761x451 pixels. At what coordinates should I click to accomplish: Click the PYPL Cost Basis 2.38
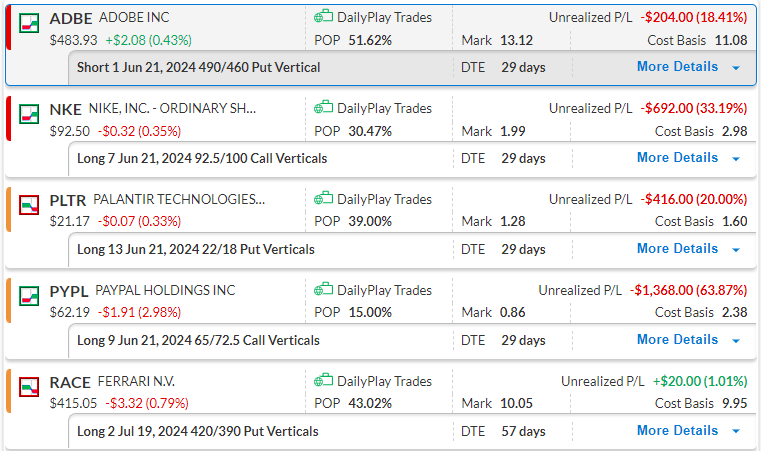(x=735, y=312)
